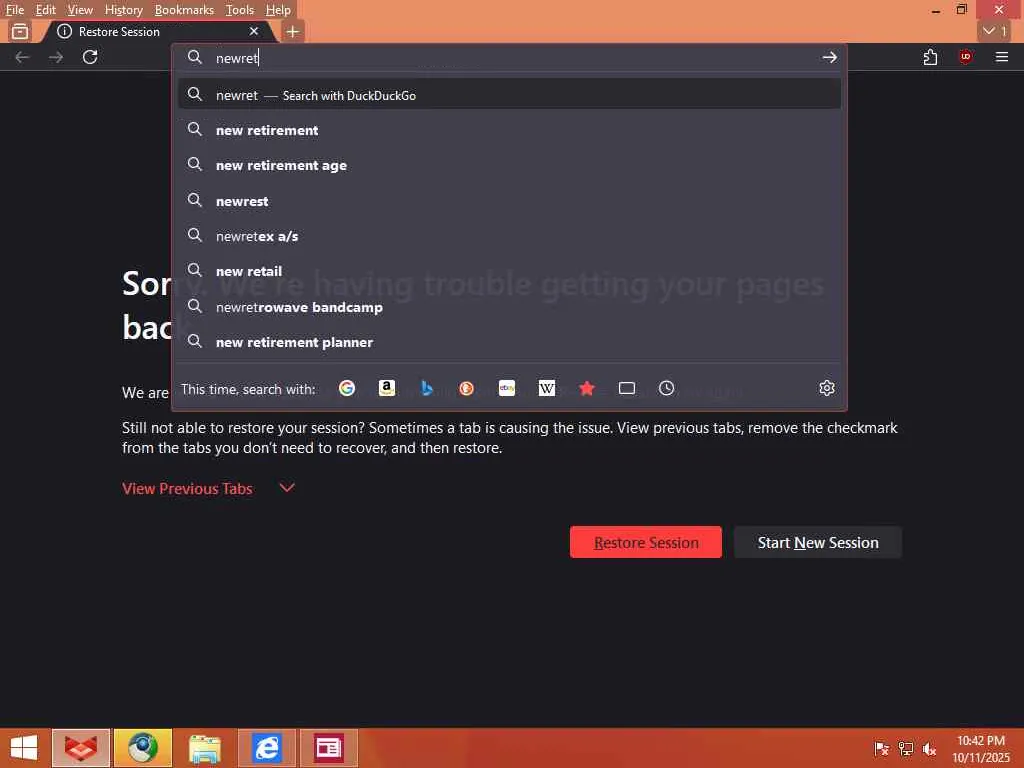Image resolution: width=1024 pixels, height=768 pixels.
Task: Open the Help menu
Action: [x=278, y=10]
